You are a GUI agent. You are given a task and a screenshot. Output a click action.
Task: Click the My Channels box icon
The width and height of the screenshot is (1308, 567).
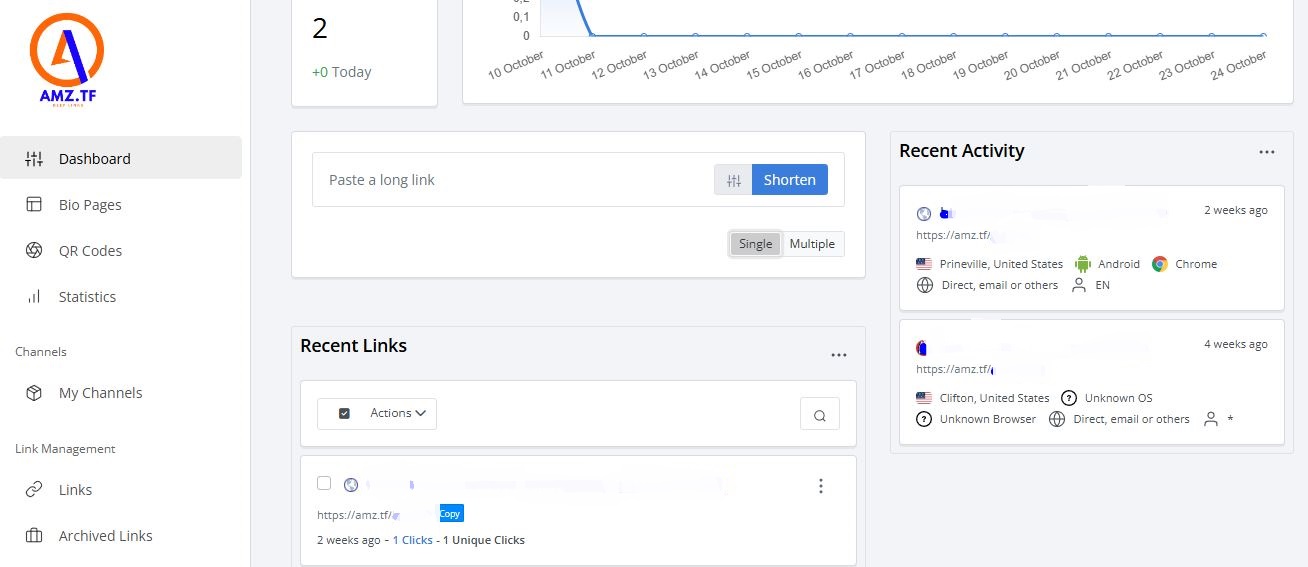point(34,392)
